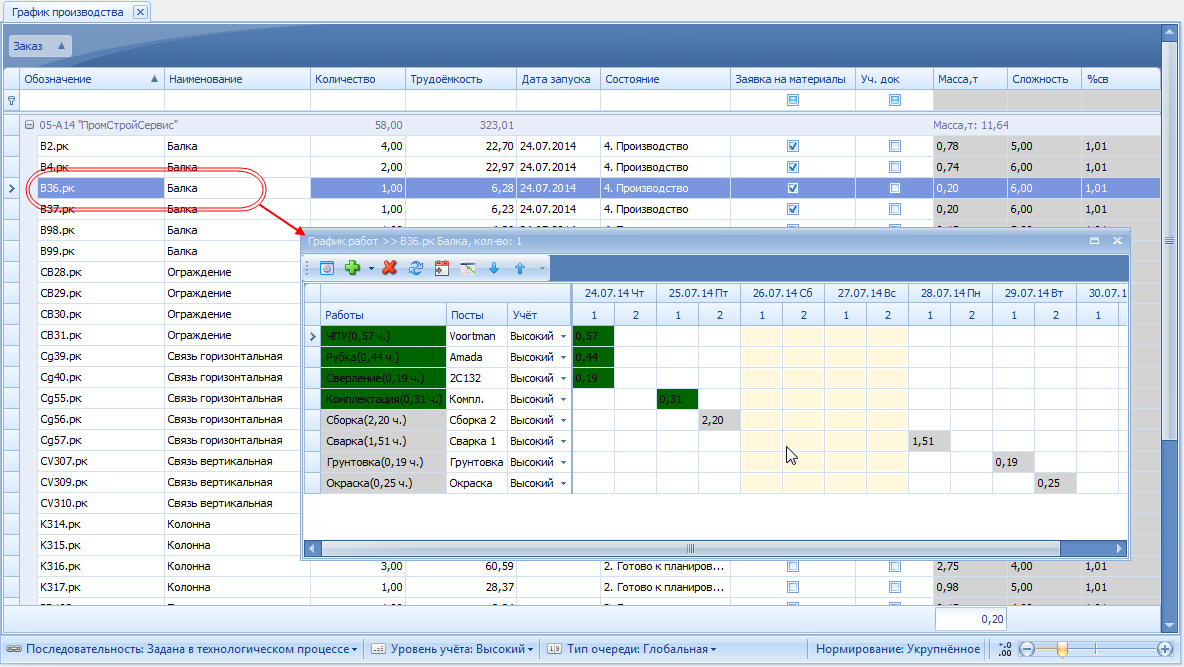Image resolution: width=1184 pixels, height=667 pixels.
Task: Click the green plus add icon
Action: [x=352, y=268]
